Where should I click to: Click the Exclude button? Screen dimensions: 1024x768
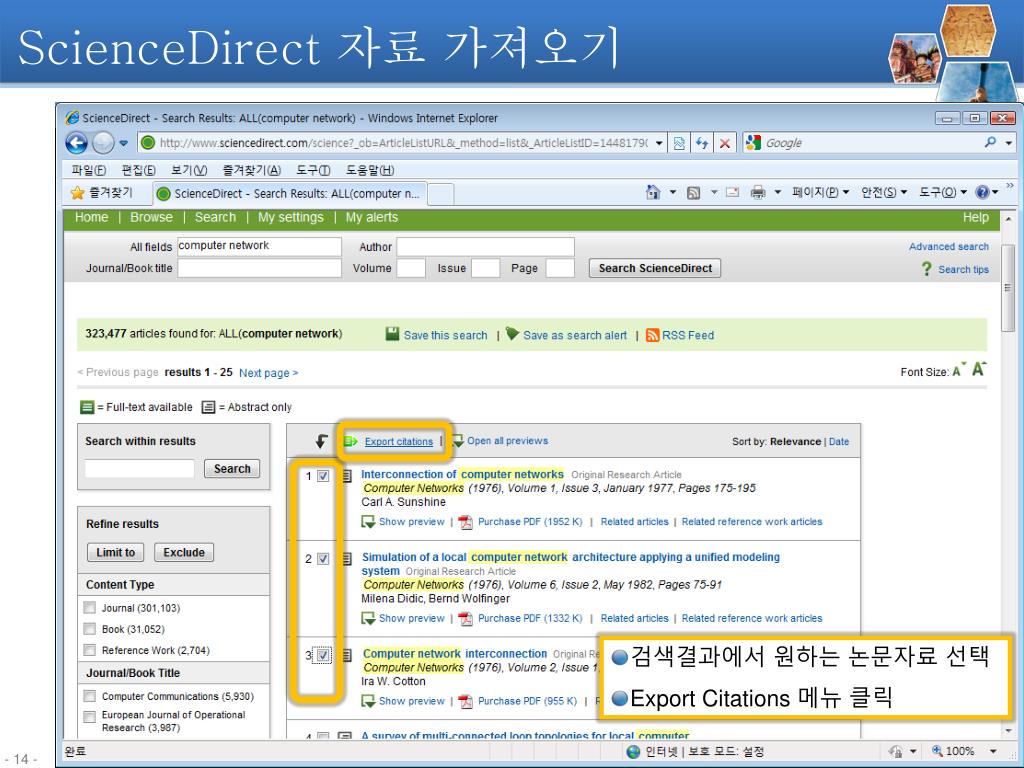coord(184,552)
